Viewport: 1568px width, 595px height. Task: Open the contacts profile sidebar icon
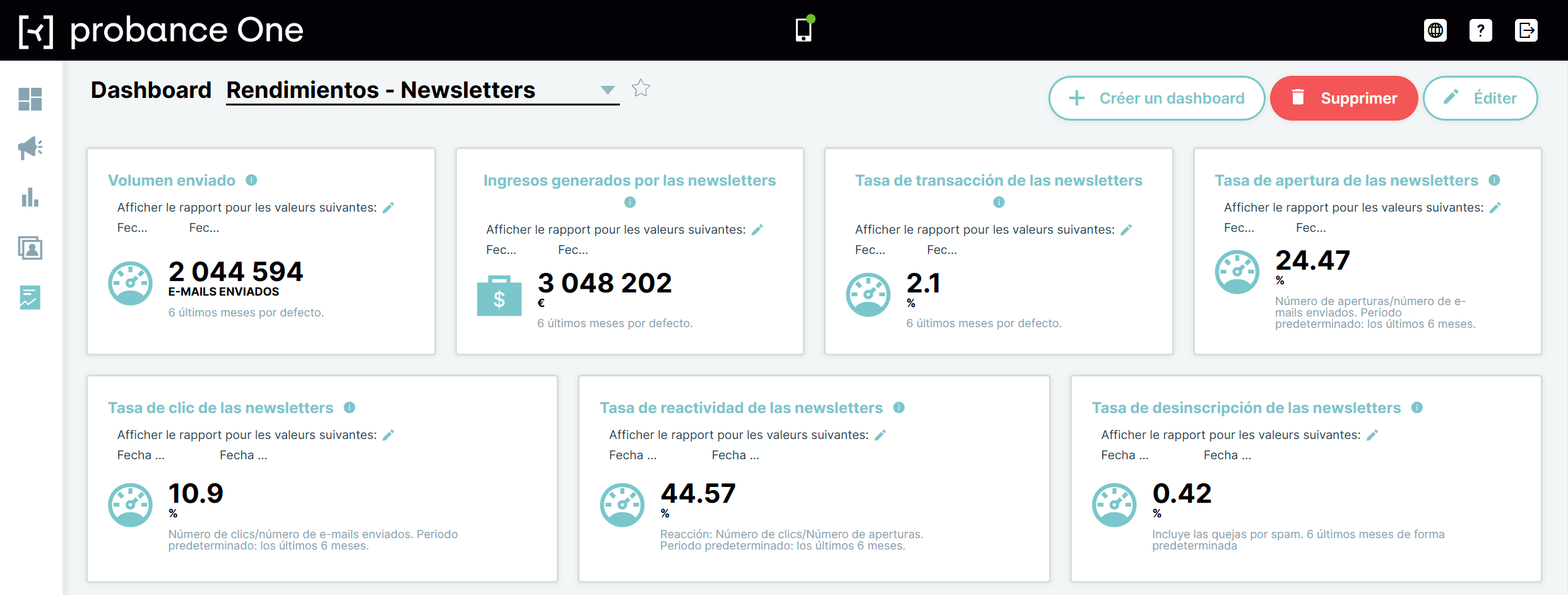click(x=30, y=248)
